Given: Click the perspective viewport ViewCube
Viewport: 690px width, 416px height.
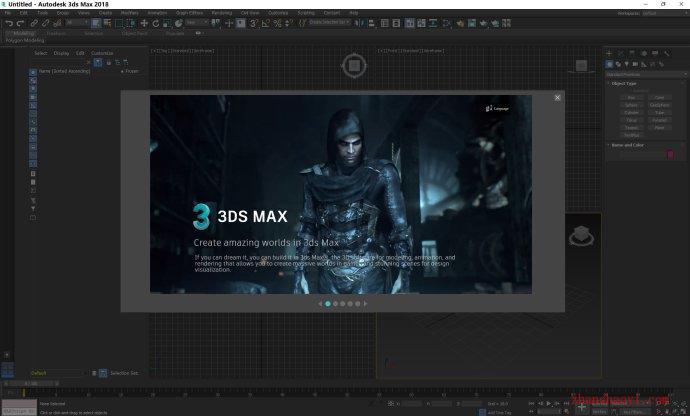Looking at the screenshot, I should click(x=581, y=236).
